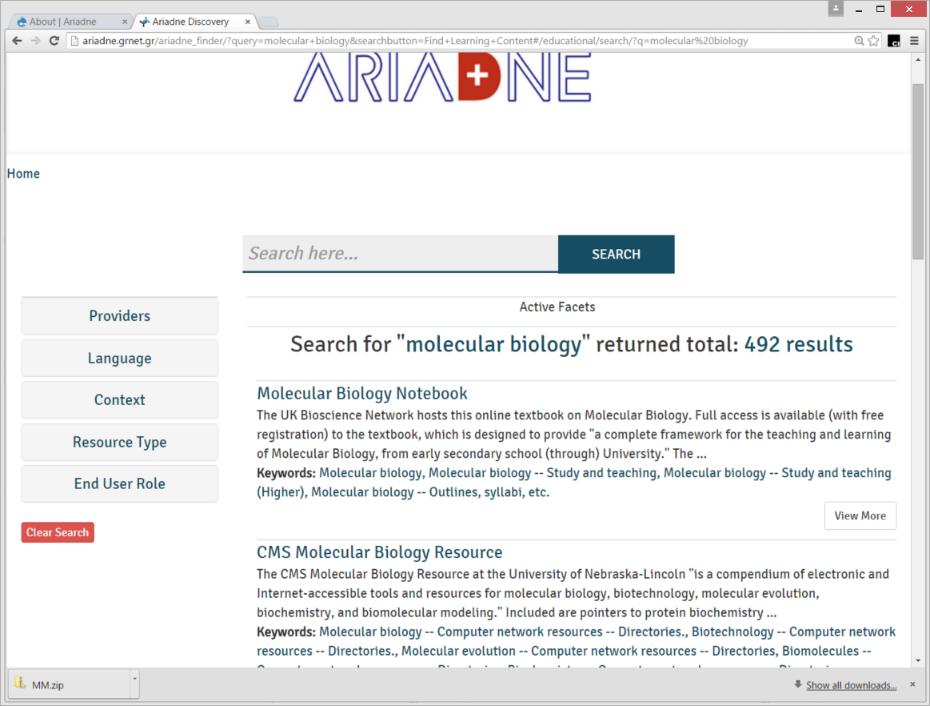Expand the Context facet
930x706 pixels.
pyautogui.click(x=120, y=400)
